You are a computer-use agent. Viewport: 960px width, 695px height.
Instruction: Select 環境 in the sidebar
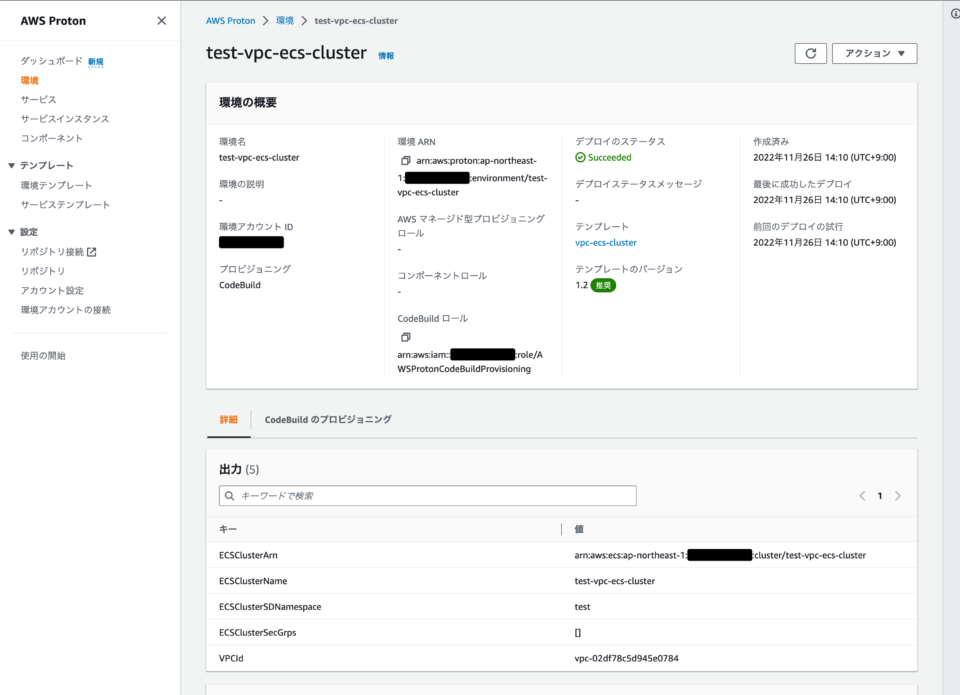point(29,80)
